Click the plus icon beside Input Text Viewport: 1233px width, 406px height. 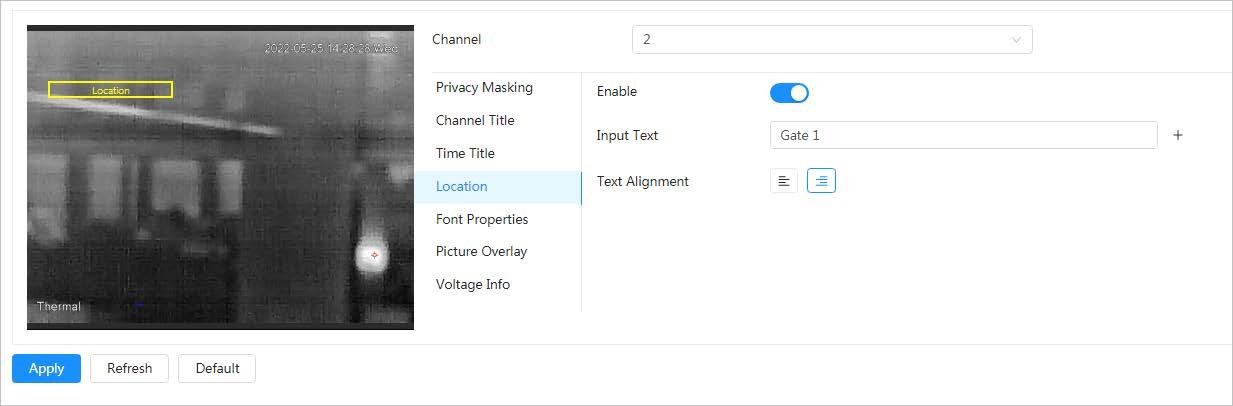(x=1178, y=135)
